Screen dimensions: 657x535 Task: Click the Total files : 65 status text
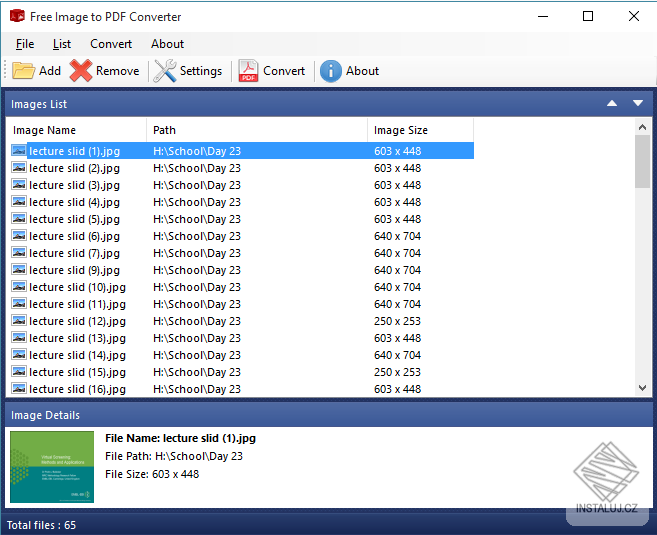[41, 525]
